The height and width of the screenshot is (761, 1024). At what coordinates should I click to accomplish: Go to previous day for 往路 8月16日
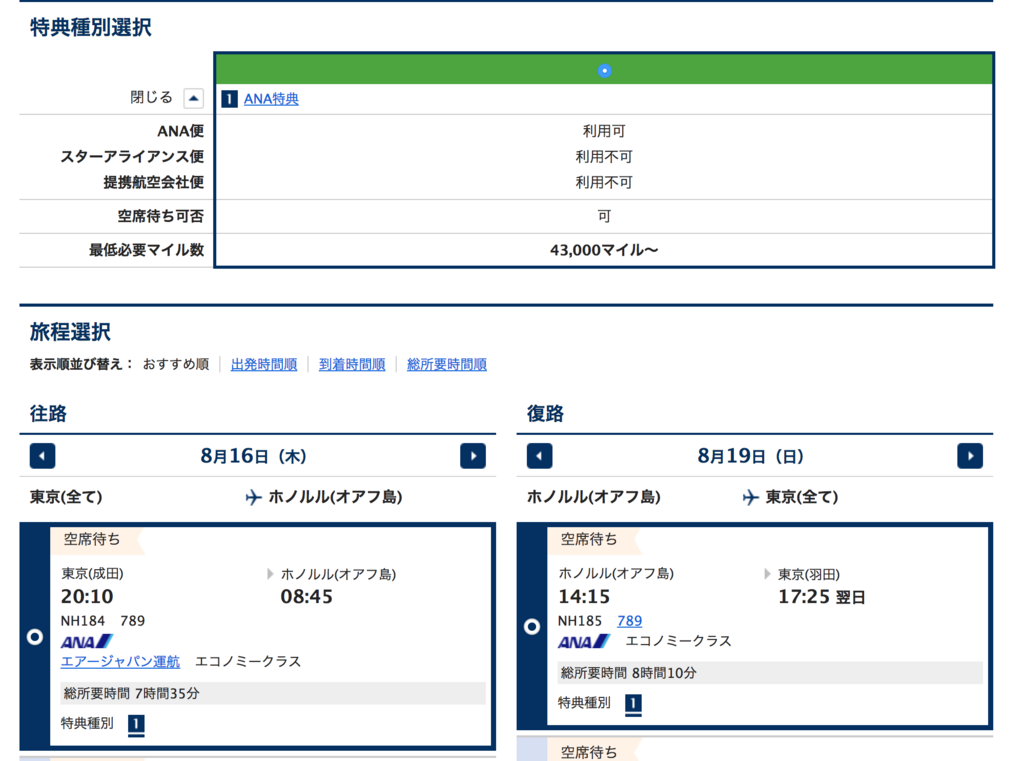coord(42,456)
